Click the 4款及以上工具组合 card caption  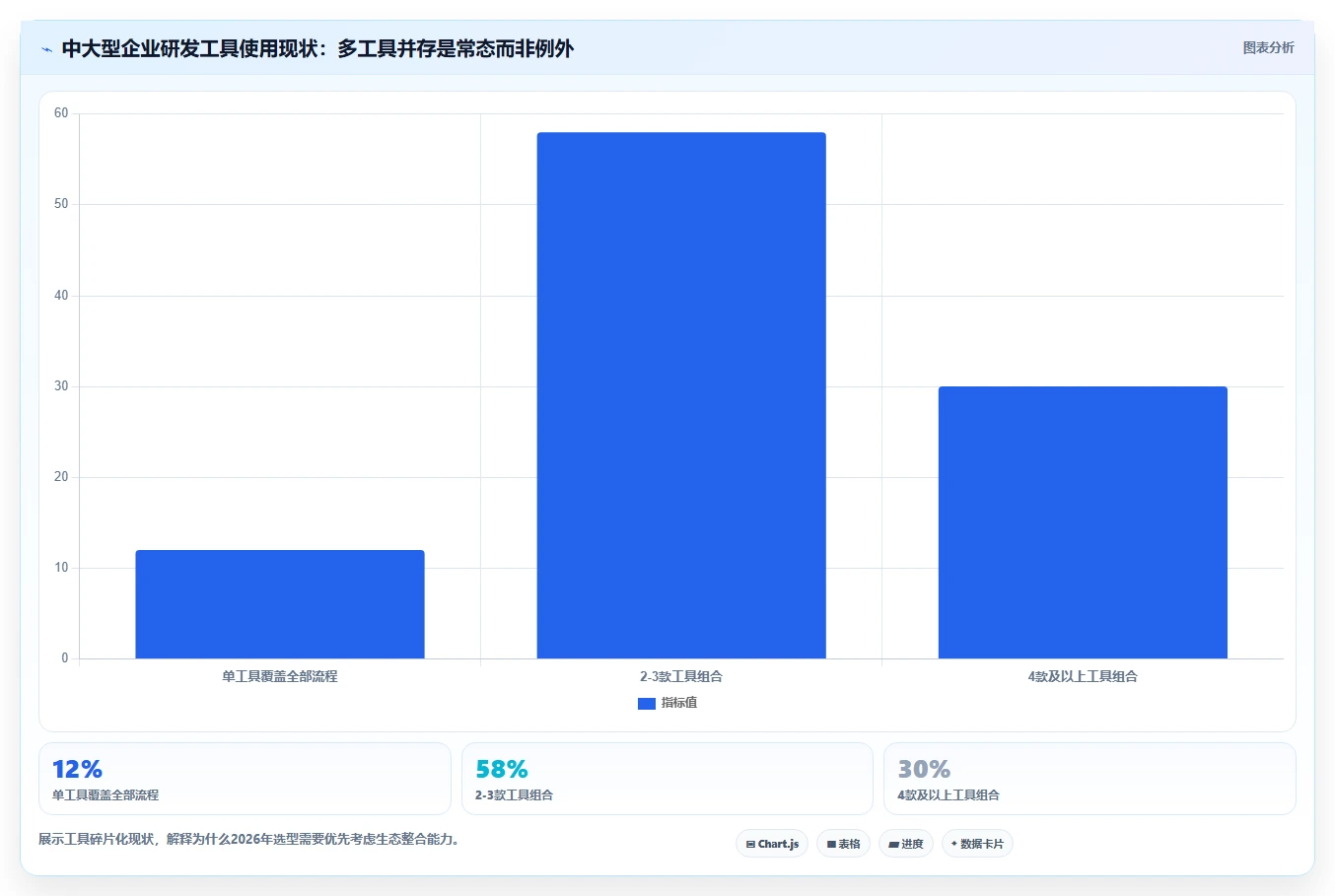[949, 795]
